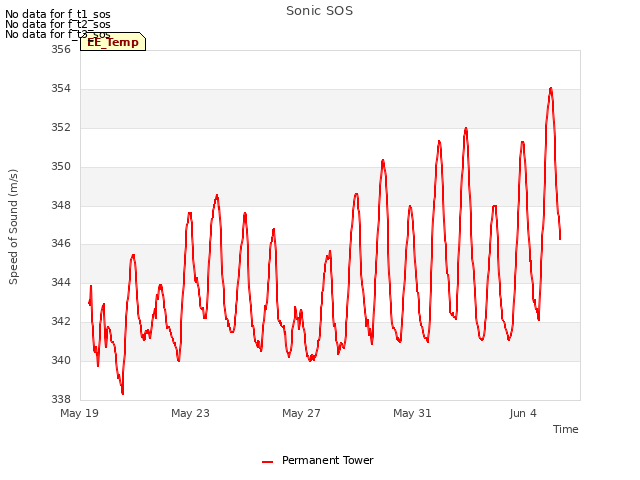
Task: Click 'No data for f_t2_sos' message
Action: (58, 24)
